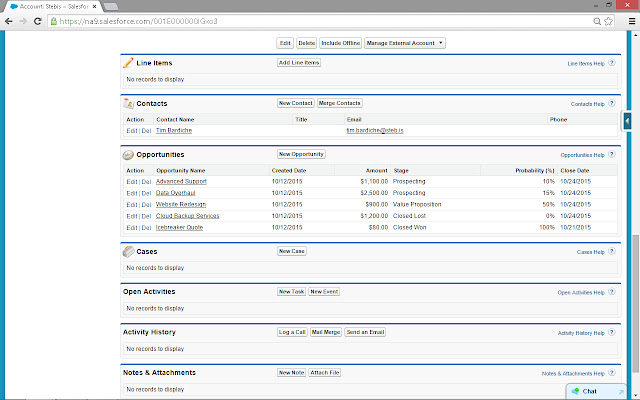Delete the Data Overhaul opportunity row
This screenshot has height=400, width=640.
click(146, 193)
